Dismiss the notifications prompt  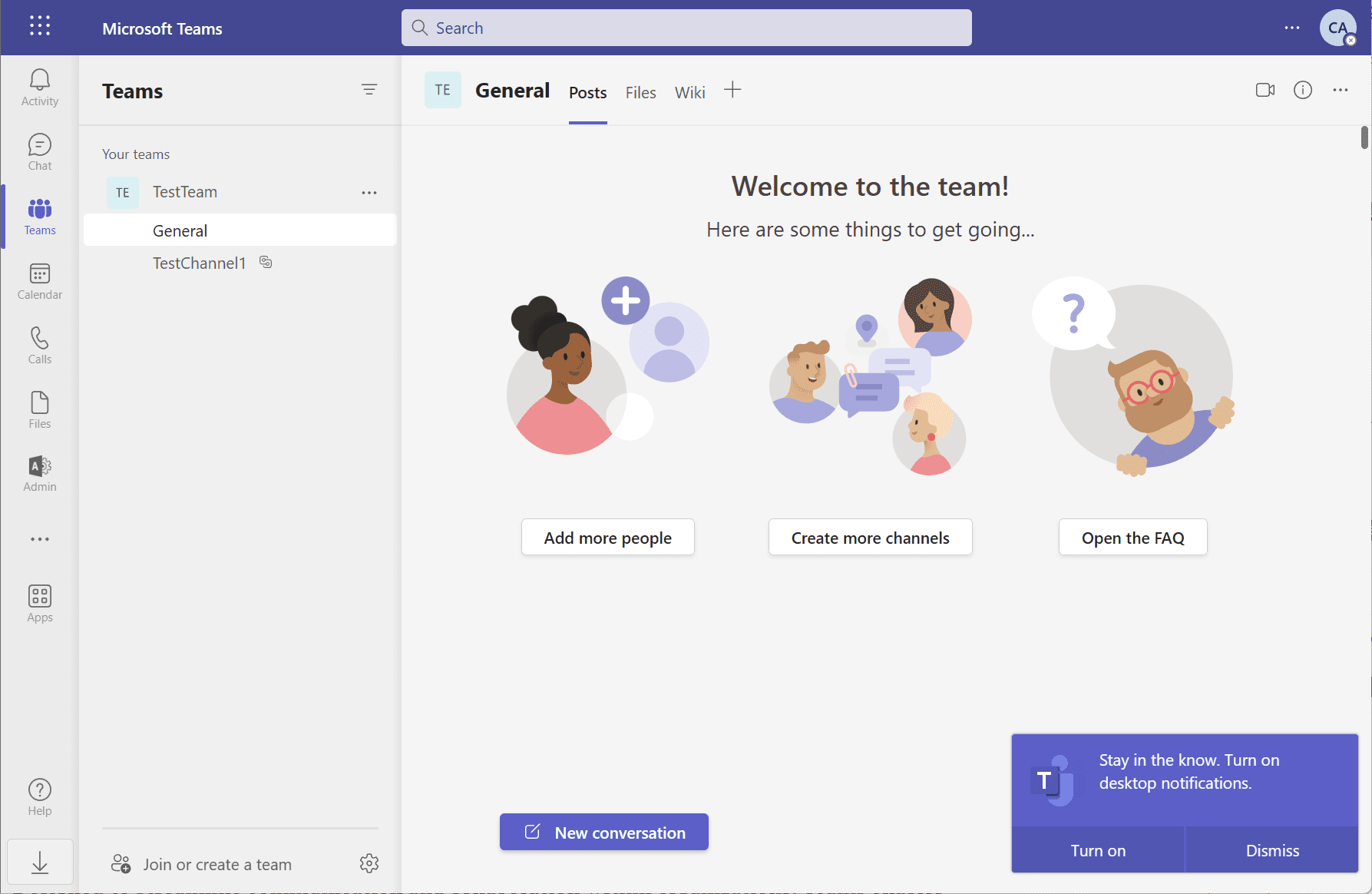click(x=1272, y=850)
